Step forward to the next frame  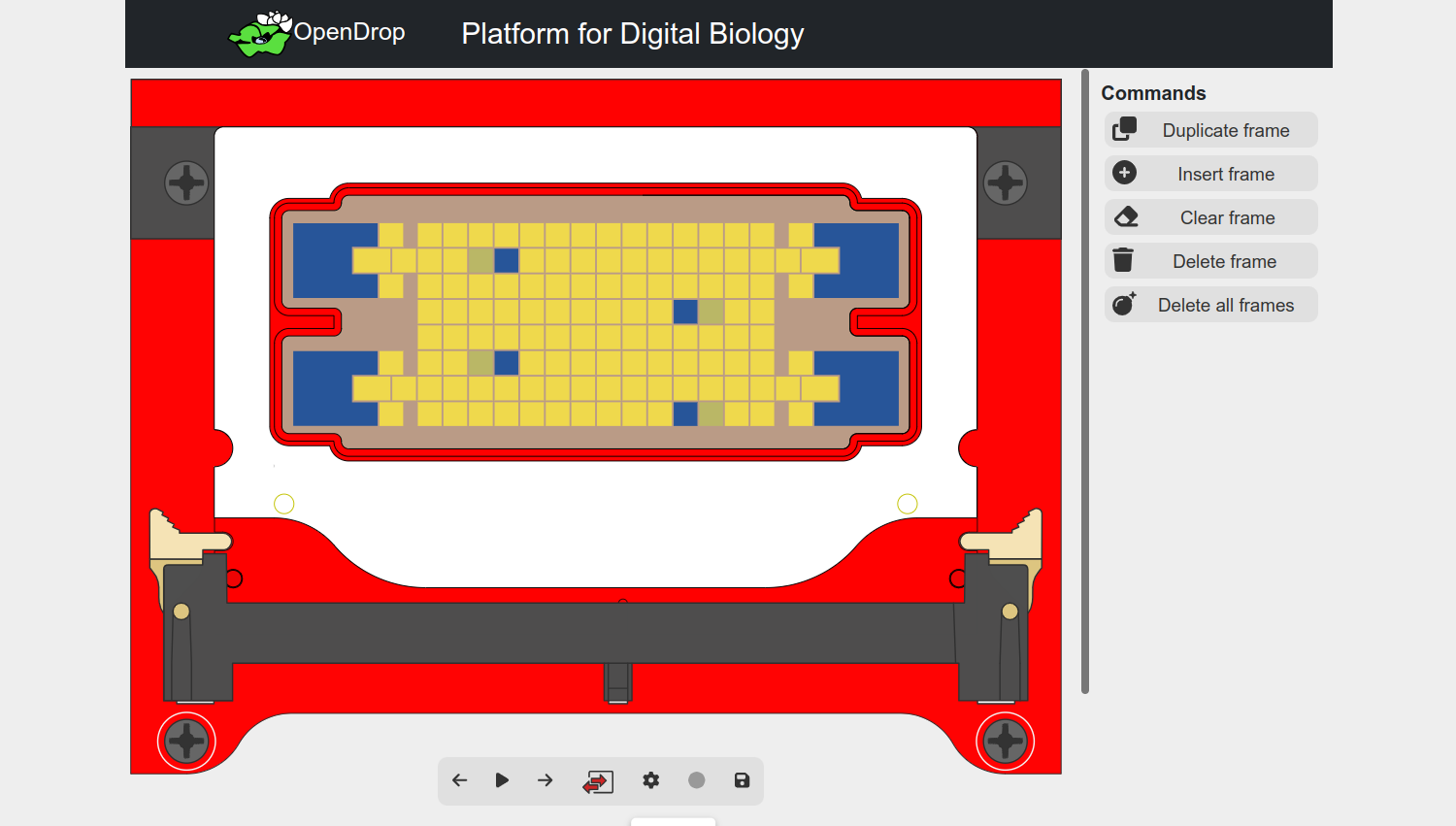coord(545,779)
